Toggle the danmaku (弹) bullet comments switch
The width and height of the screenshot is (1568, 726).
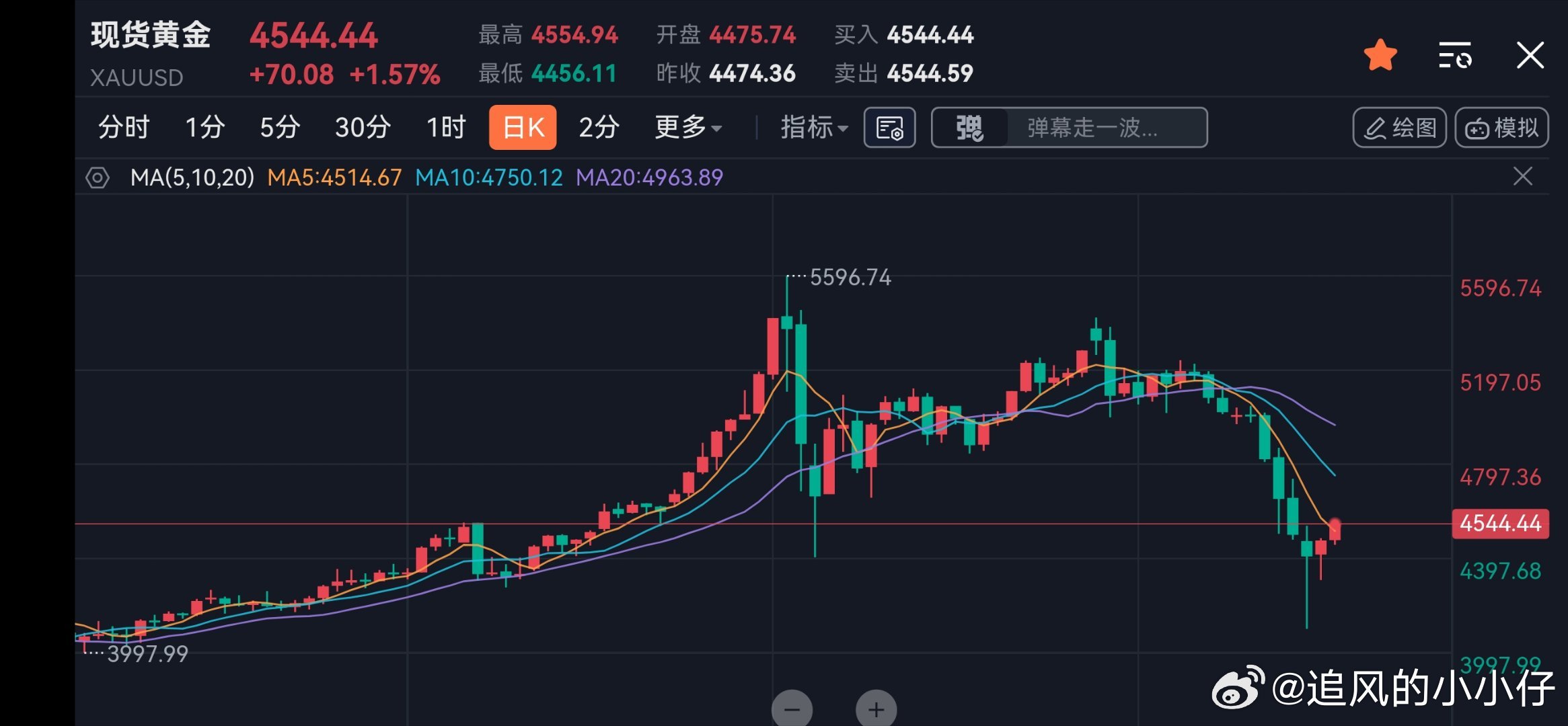pyautogui.click(x=969, y=126)
